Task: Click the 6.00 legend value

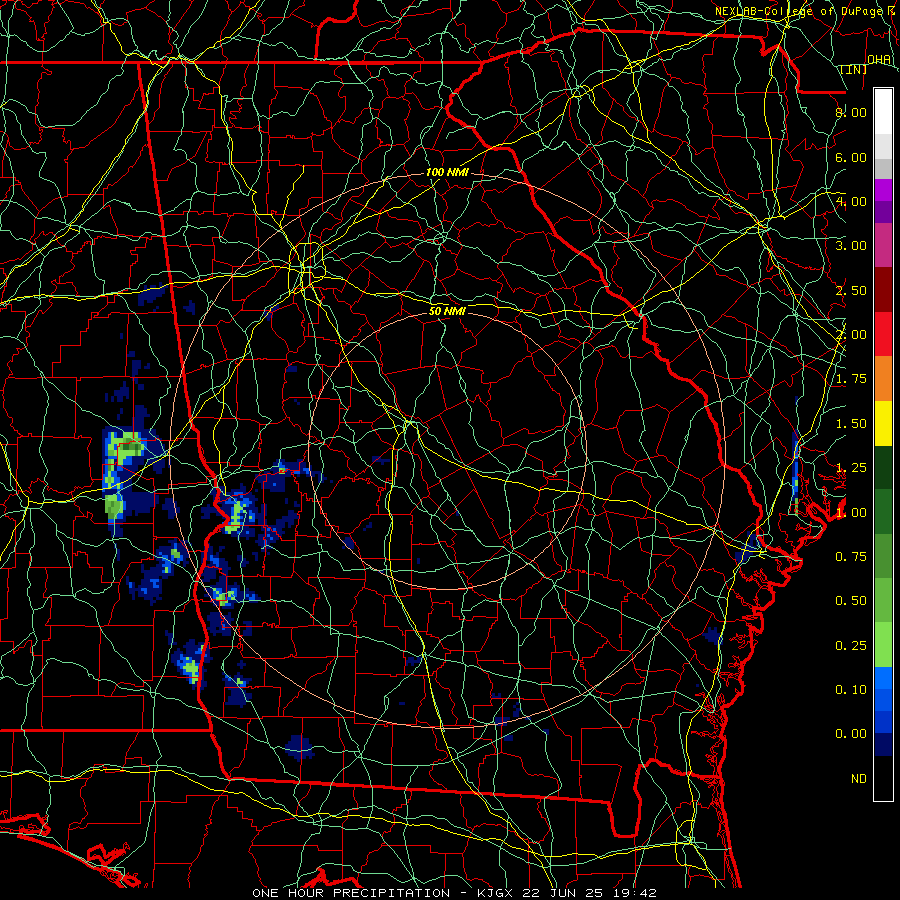Action: [x=851, y=157]
